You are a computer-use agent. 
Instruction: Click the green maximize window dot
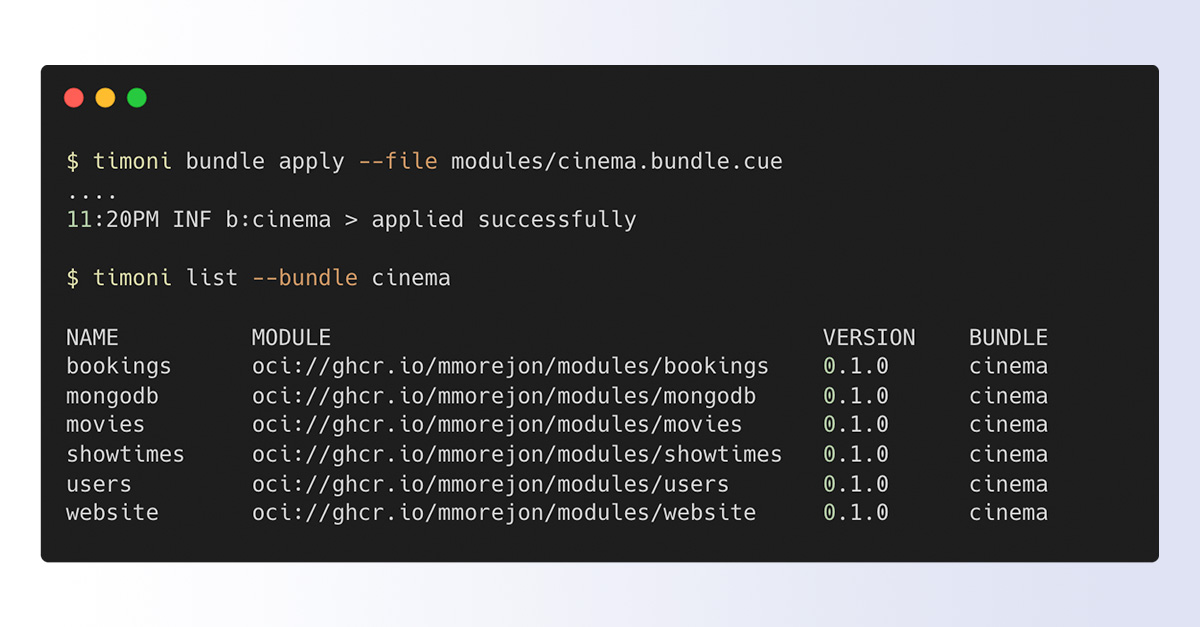coord(137,98)
